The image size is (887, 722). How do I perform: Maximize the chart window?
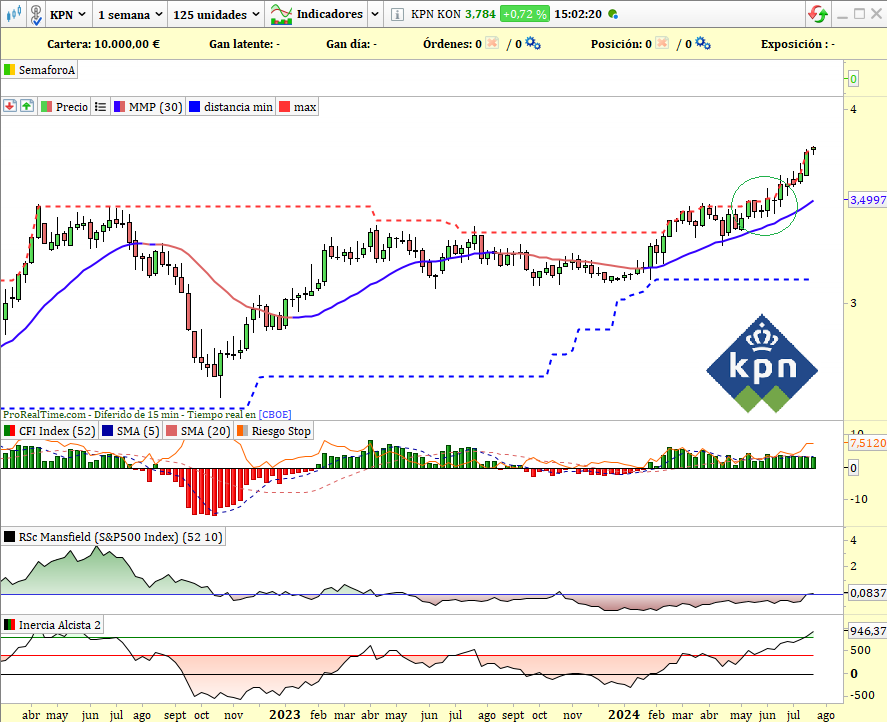[x=859, y=14]
